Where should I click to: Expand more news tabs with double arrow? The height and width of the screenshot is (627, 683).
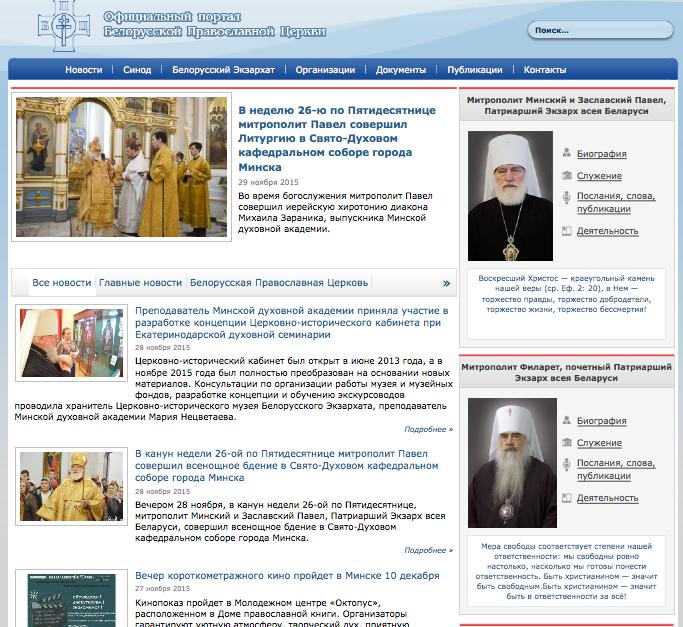click(446, 283)
